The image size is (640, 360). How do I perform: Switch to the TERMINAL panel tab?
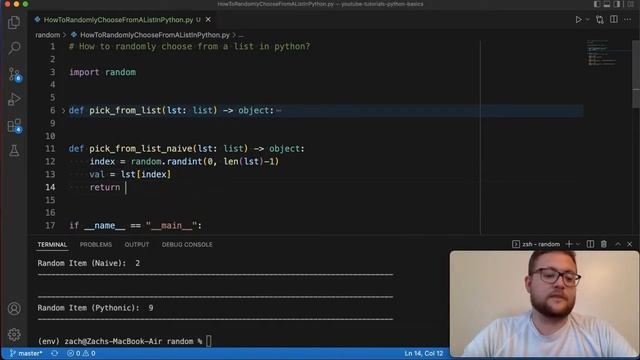(x=52, y=244)
